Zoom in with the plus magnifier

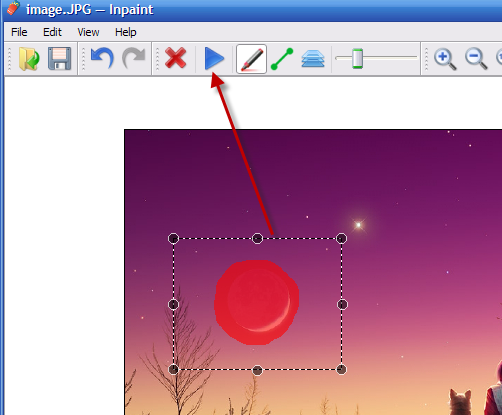(445, 59)
